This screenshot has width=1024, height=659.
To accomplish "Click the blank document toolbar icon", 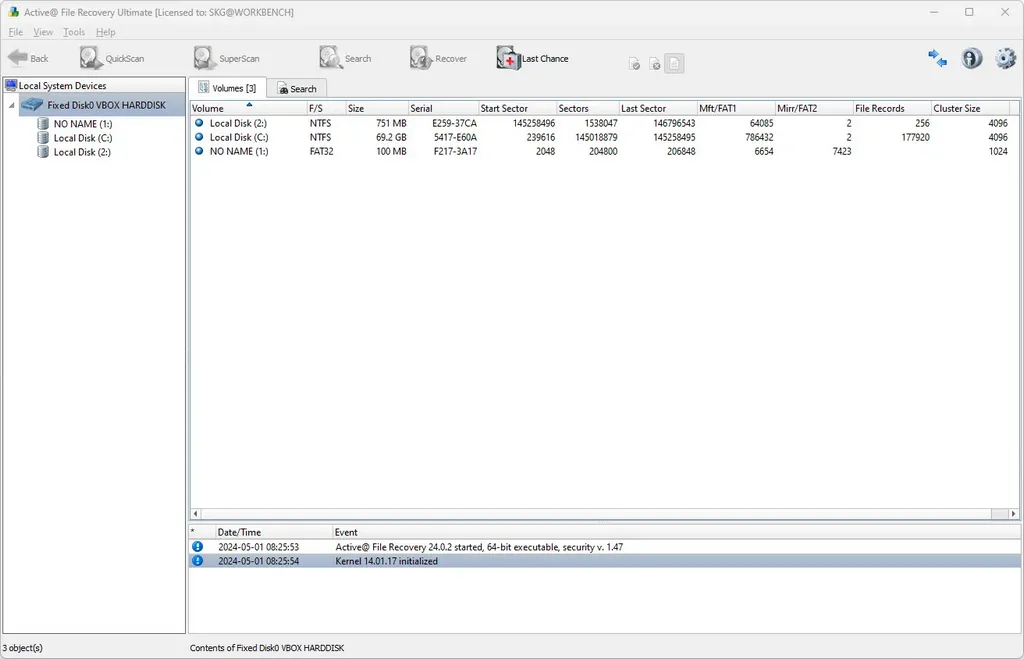I will (675, 63).
